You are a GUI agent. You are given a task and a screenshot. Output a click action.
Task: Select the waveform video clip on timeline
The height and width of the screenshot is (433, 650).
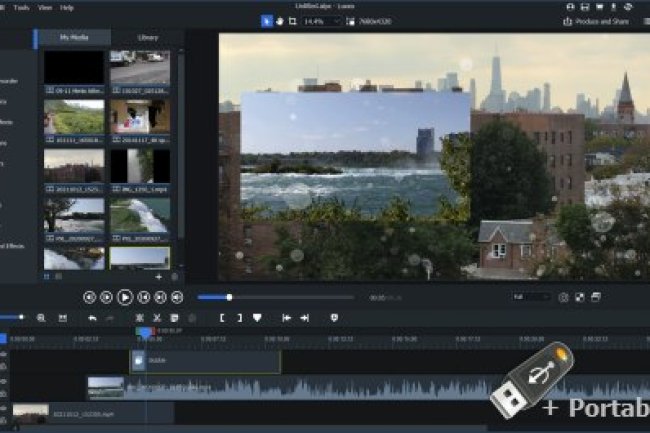coord(368,388)
